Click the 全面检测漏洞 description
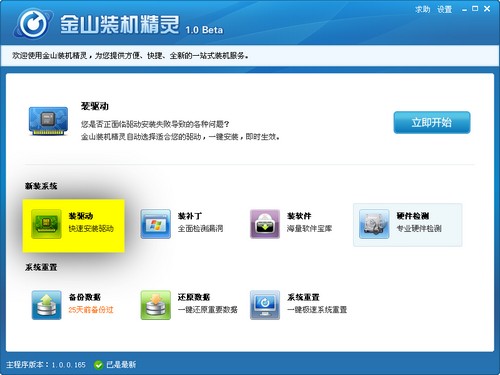The image size is (500, 375). tap(200, 229)
